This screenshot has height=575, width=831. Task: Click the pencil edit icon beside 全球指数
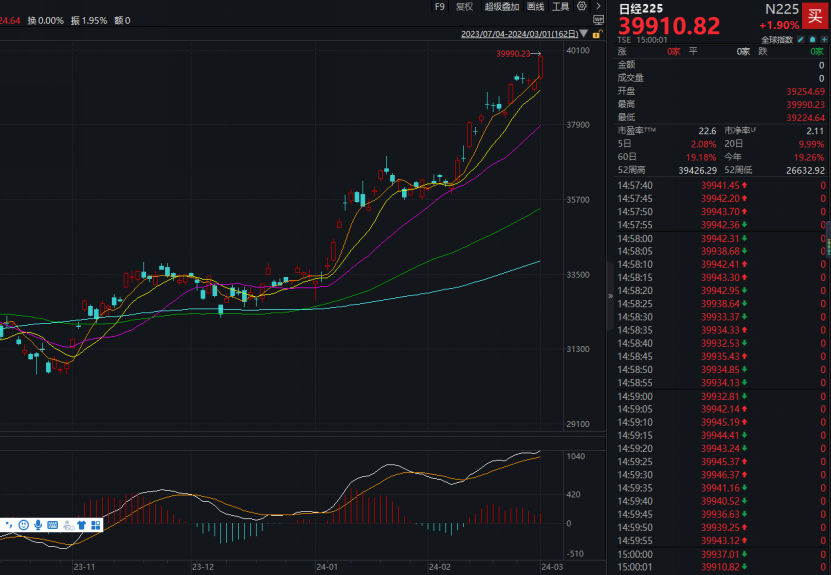(x=801, y=39)
